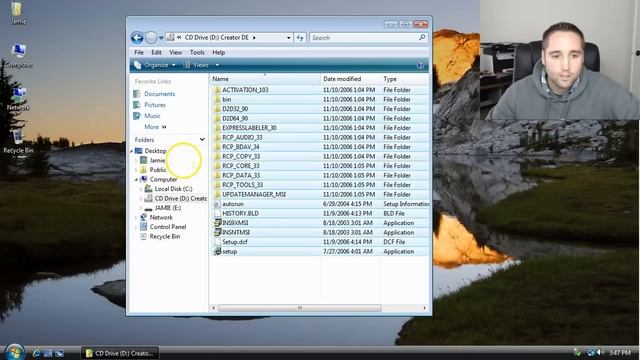
Task: Open the address bar history dropdown
Action: [x=289, y=38]
